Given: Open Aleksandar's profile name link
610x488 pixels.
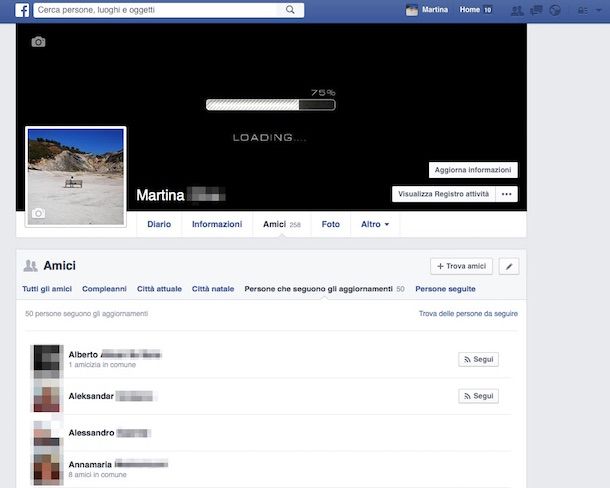Looking at the screenshot, I should point(111,396).
